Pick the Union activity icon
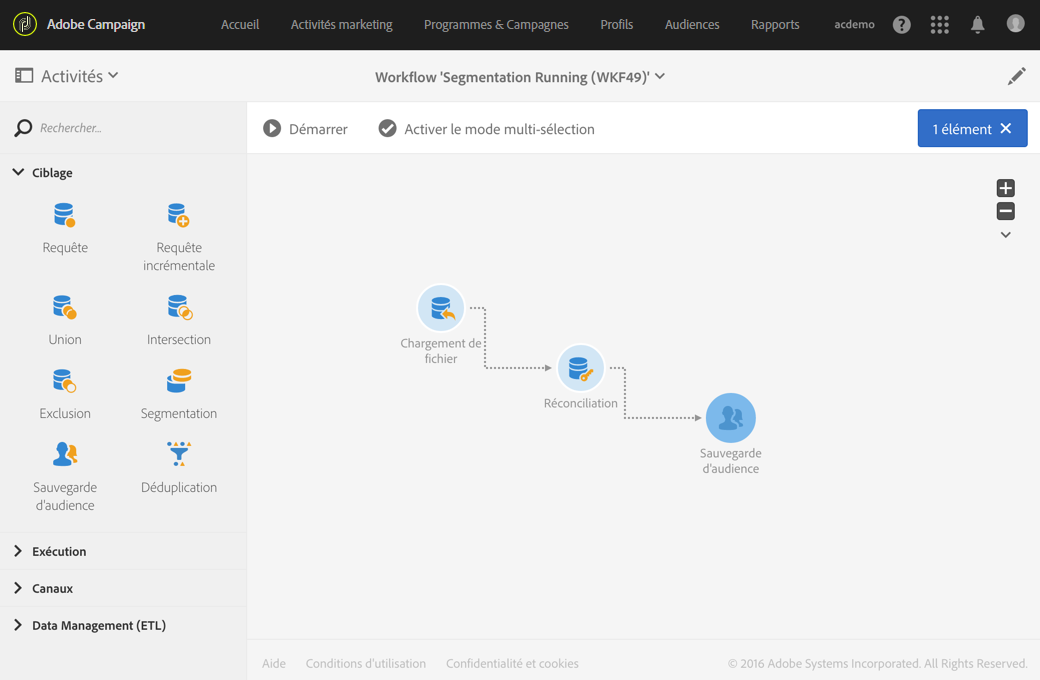1040x680 pixels. click(x=65, y=308)
